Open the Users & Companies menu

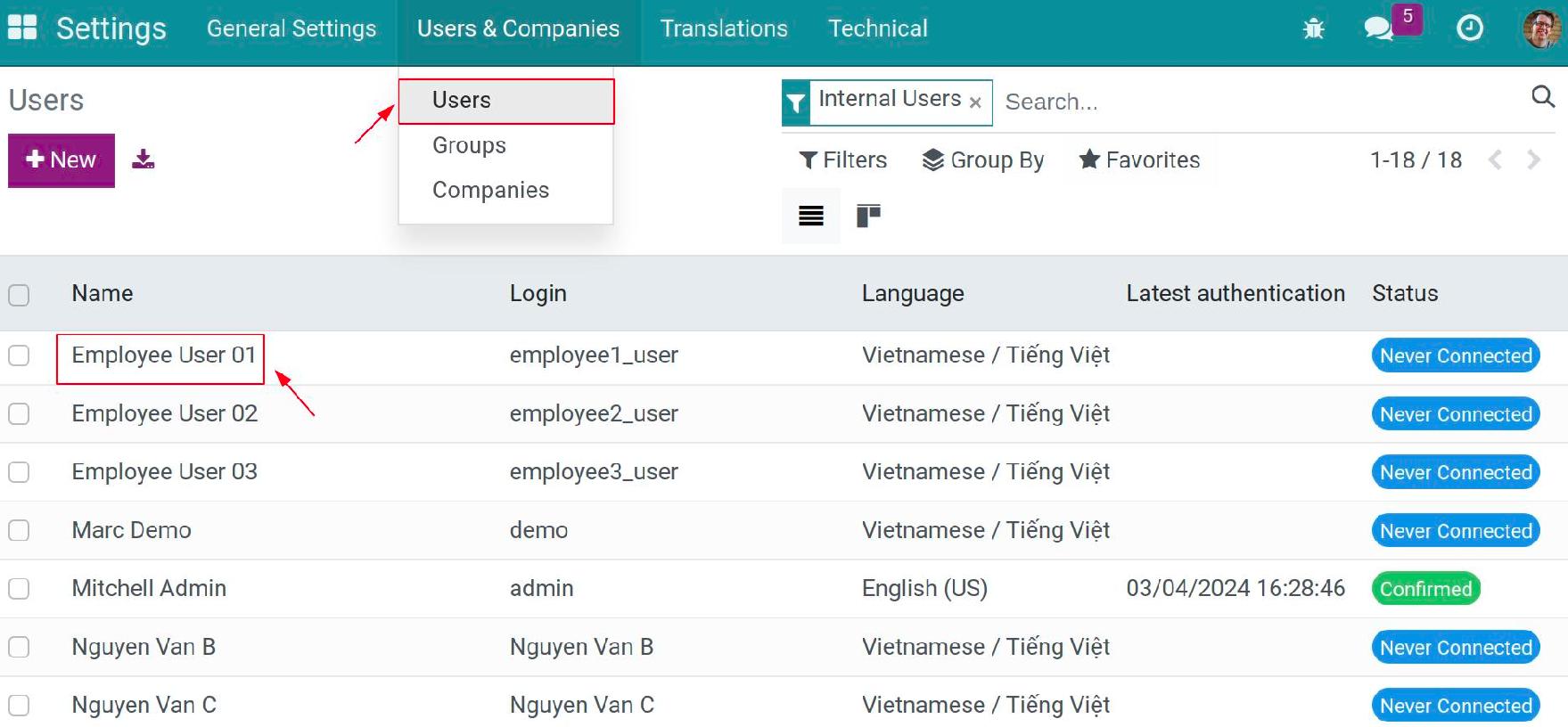pos(518,29)
